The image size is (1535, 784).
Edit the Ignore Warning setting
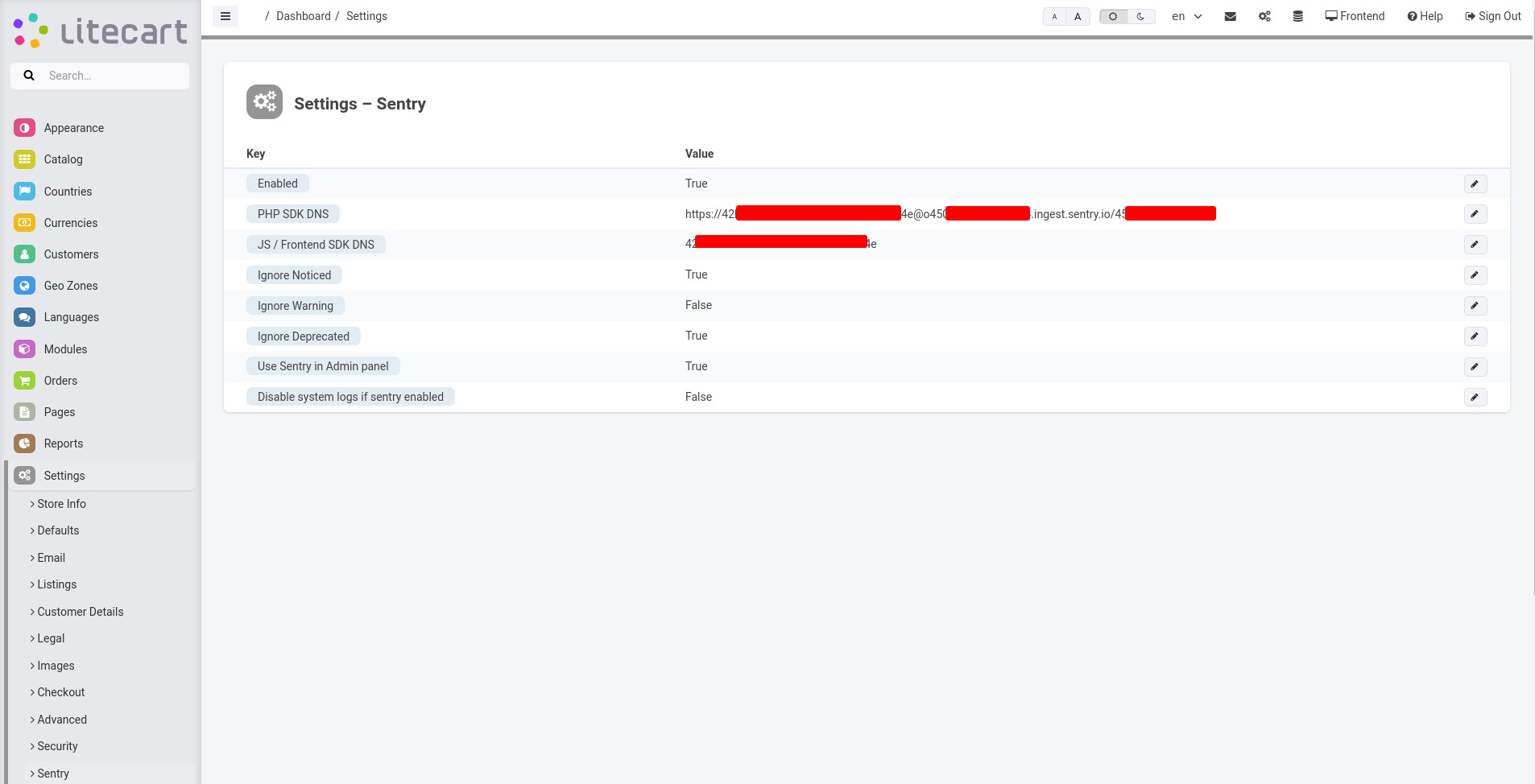click(x=1475, y=306)
